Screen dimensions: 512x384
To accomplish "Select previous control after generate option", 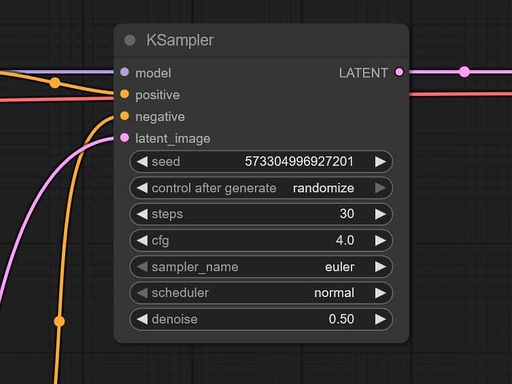I will 142,188.
